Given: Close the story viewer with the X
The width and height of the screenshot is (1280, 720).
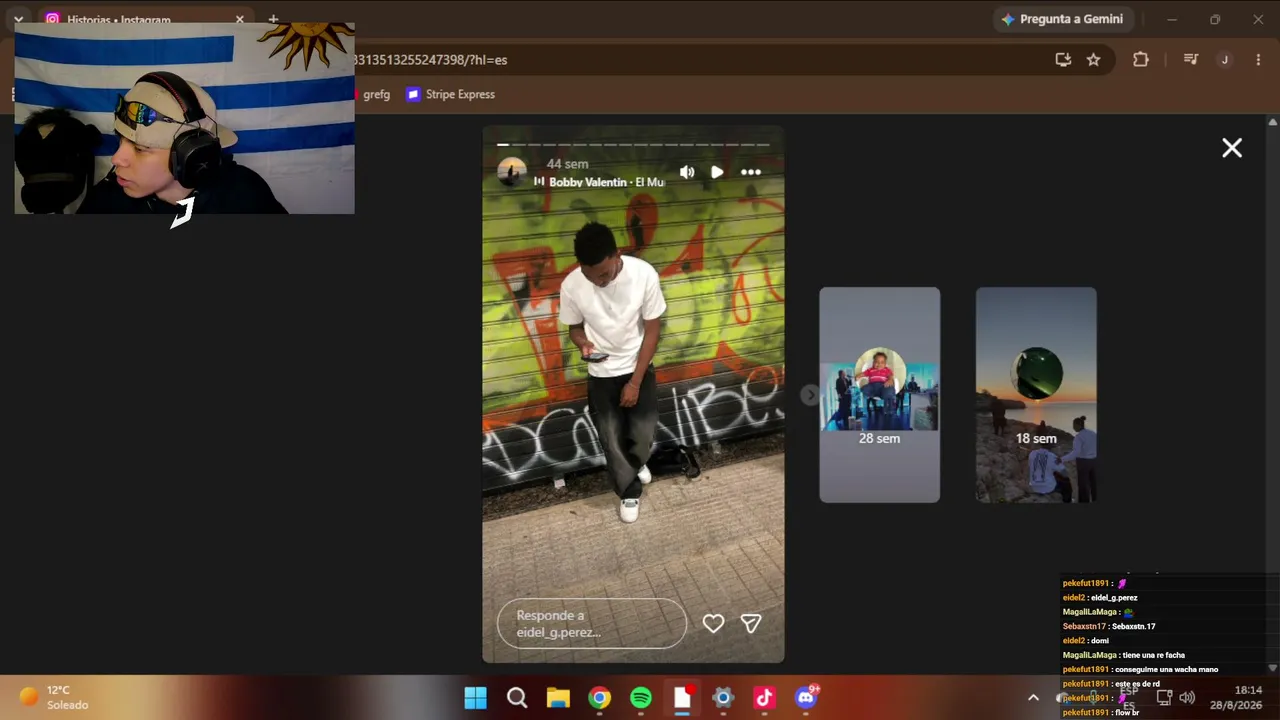Looking at the screenshot, I should 1232,148.
